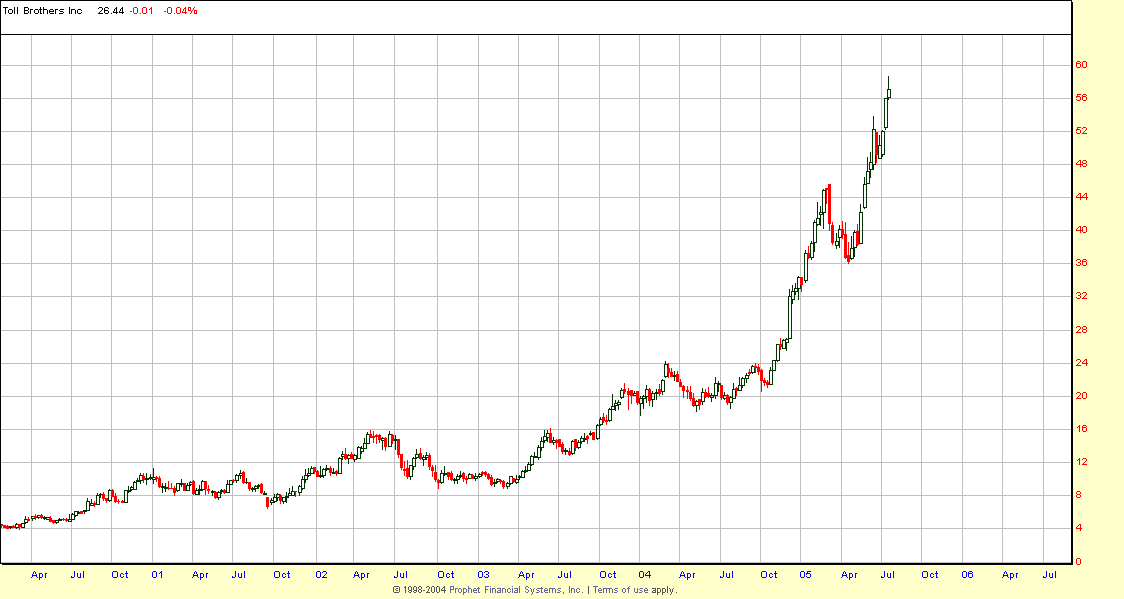Select the last price 26.44

coord(110,11)
